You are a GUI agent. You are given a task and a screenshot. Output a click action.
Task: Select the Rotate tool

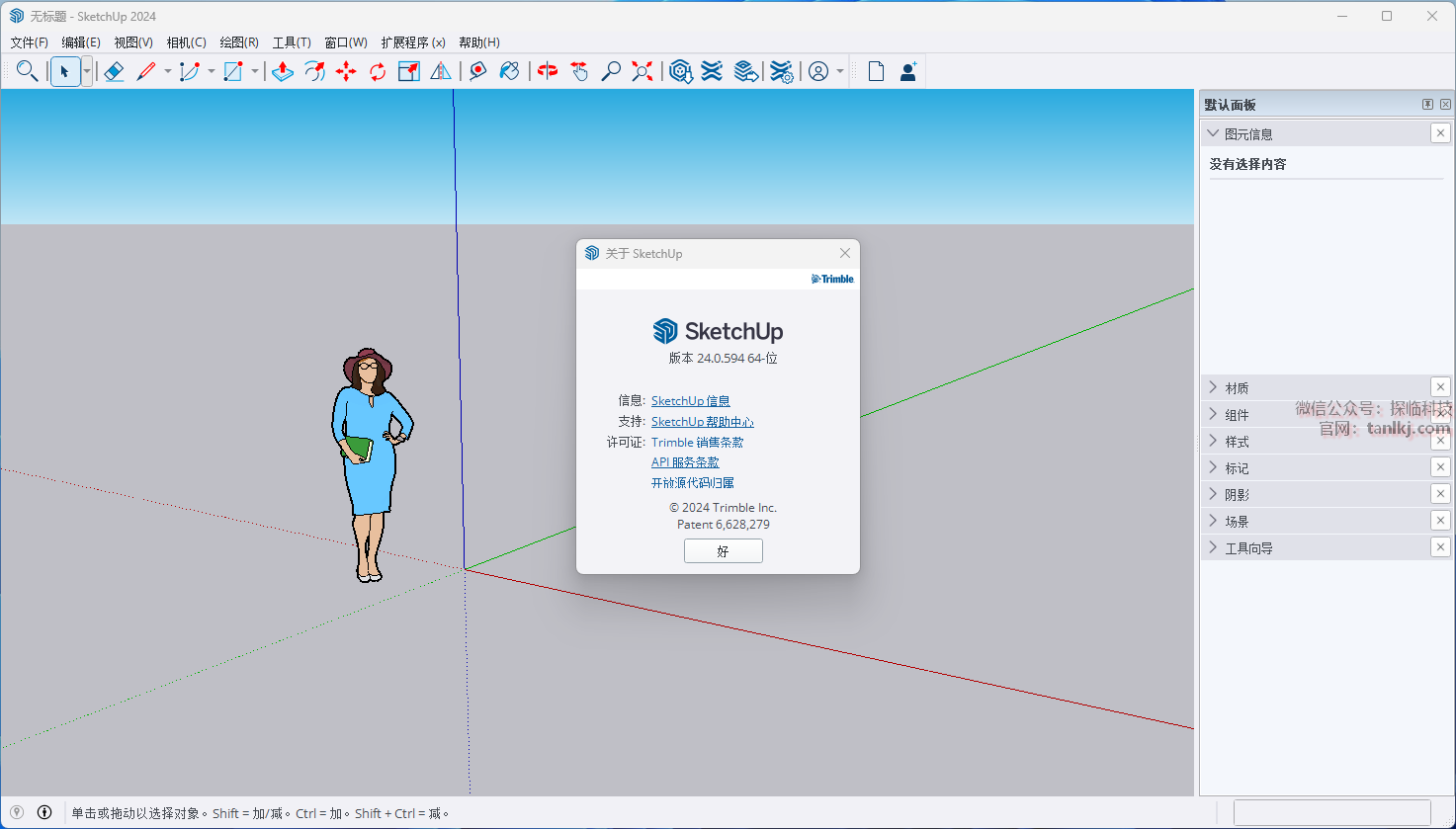pos(378,71)
